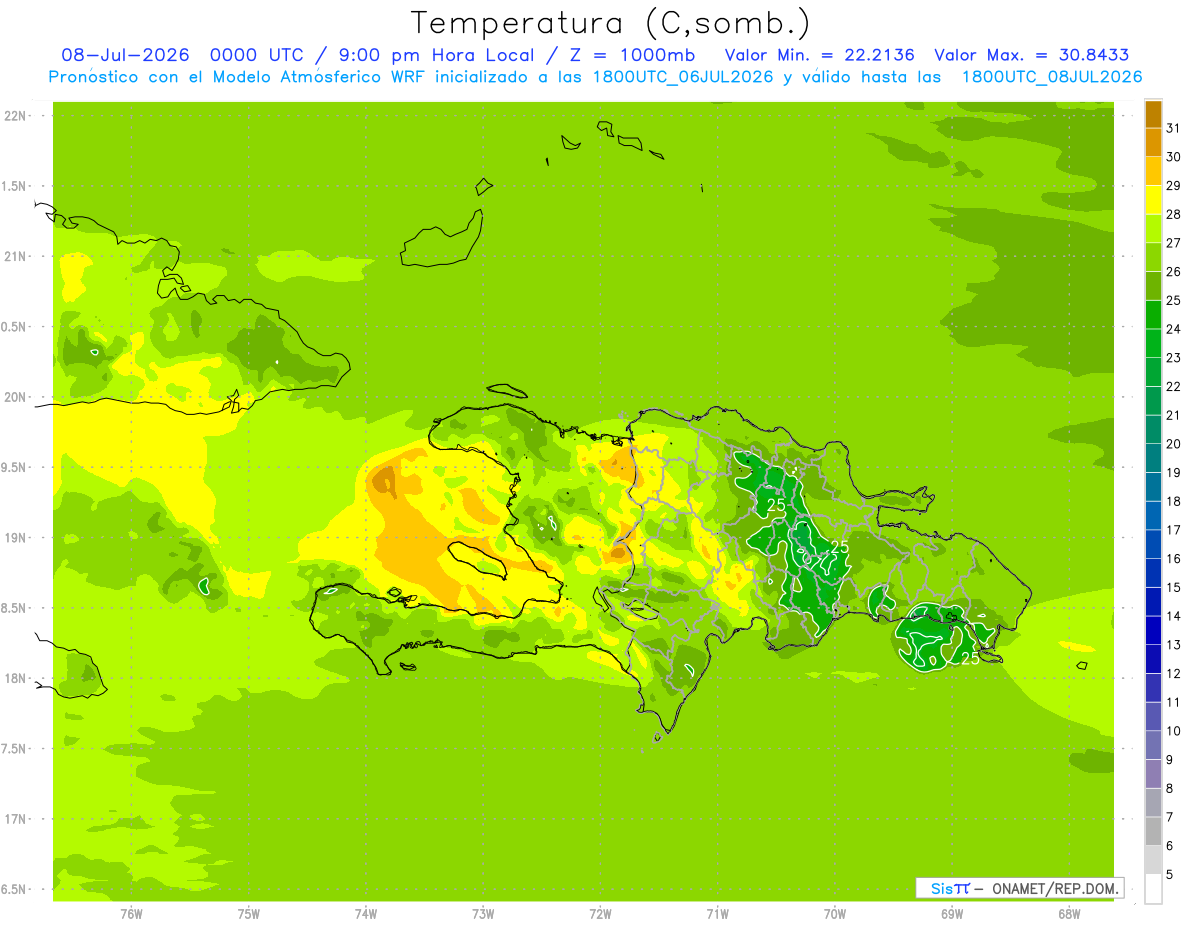The height and width of the screenshot is (927, 1200).
Task: Click the yellow legend swatch between 28 and 29
Action: tap(1153, 200)
